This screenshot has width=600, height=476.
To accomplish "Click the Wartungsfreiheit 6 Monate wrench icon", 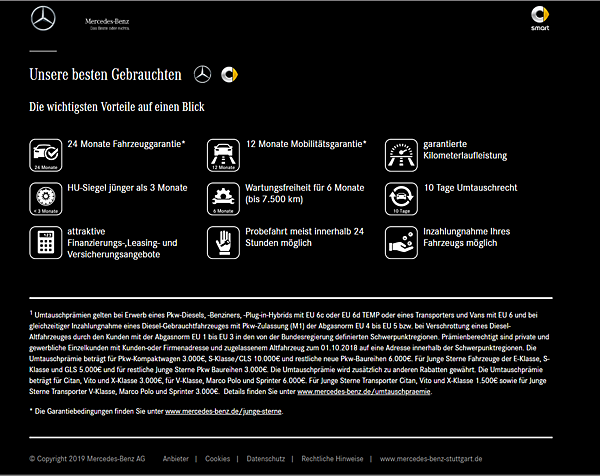I will [x=223, y=199].
